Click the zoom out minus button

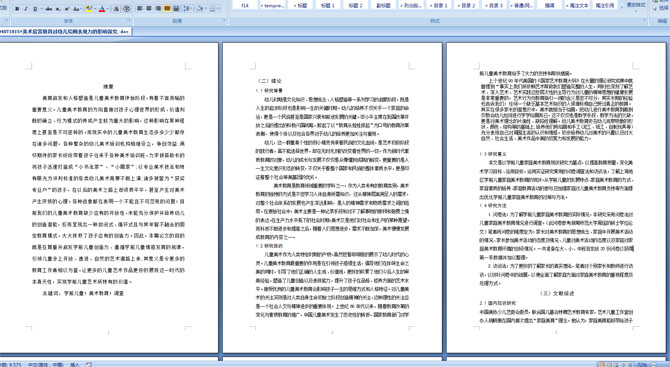coord(654,364)
